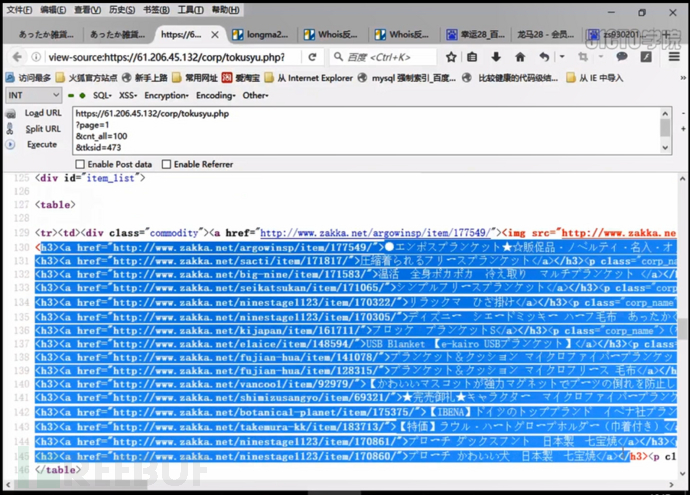Click the HackBar green minus icon
Image resolution: width=690 pixels, height=495 pixels.
click(x=71, y=95)
